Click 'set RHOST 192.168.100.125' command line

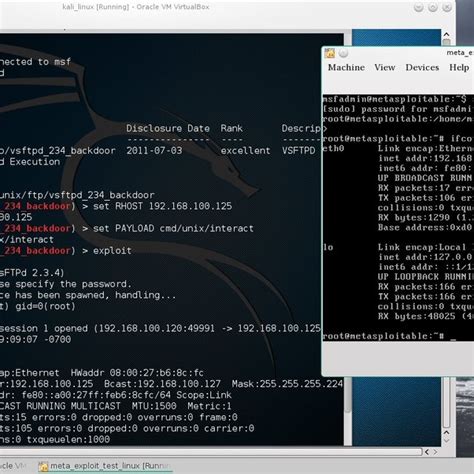point(162,206)
